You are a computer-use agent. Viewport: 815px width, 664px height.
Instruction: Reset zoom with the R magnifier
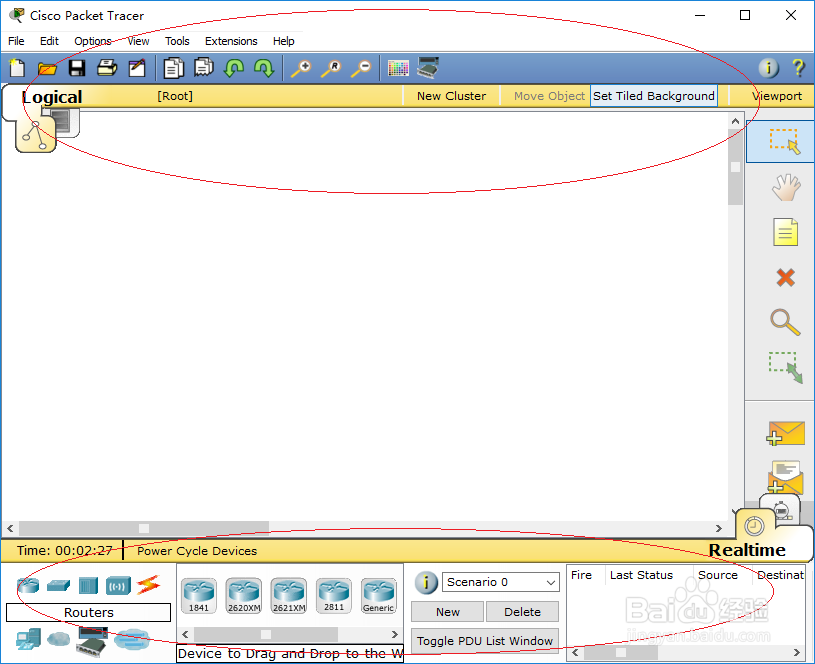[x=331, y=68]
